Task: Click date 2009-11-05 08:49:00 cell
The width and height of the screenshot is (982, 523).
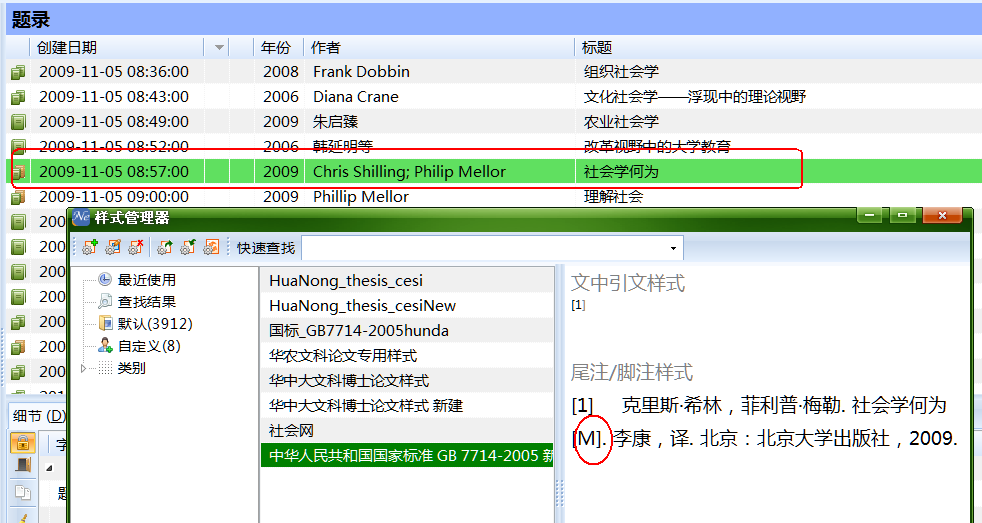Action: (x=114, y=122)
